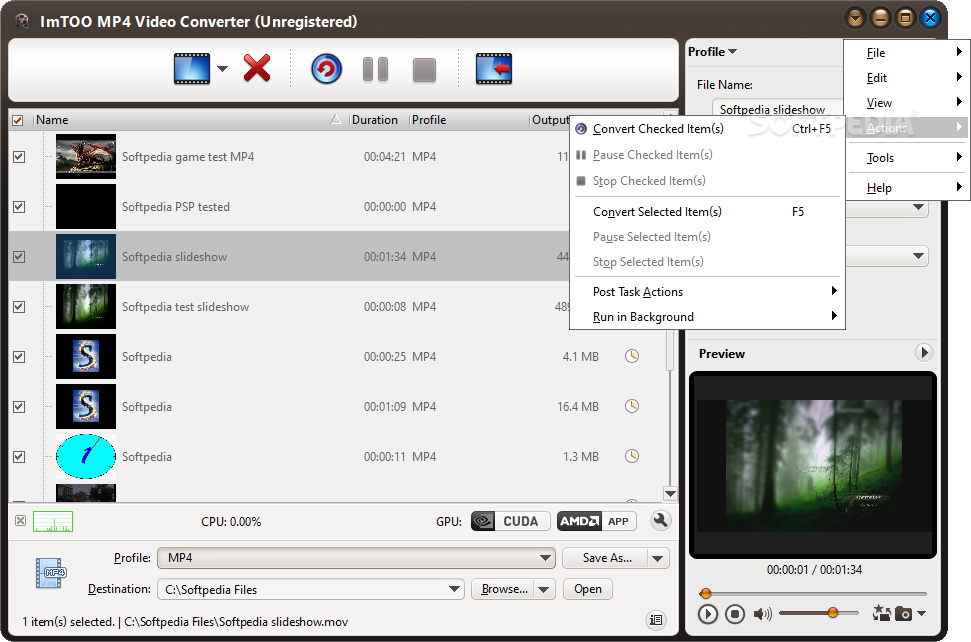Select the Softpedia game test MP4 thumbnail
Screen dimensions: 971x642
pyautogui.click(x=85, y=157)
